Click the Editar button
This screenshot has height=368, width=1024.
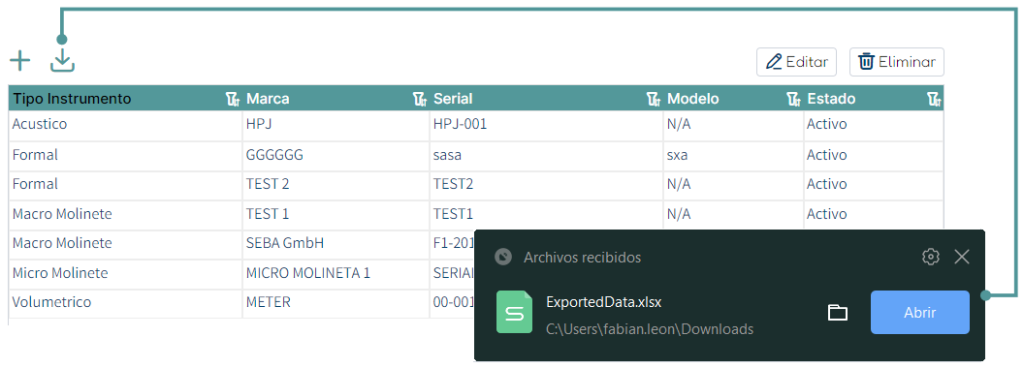pyautogui.click(x=797, y=62)
